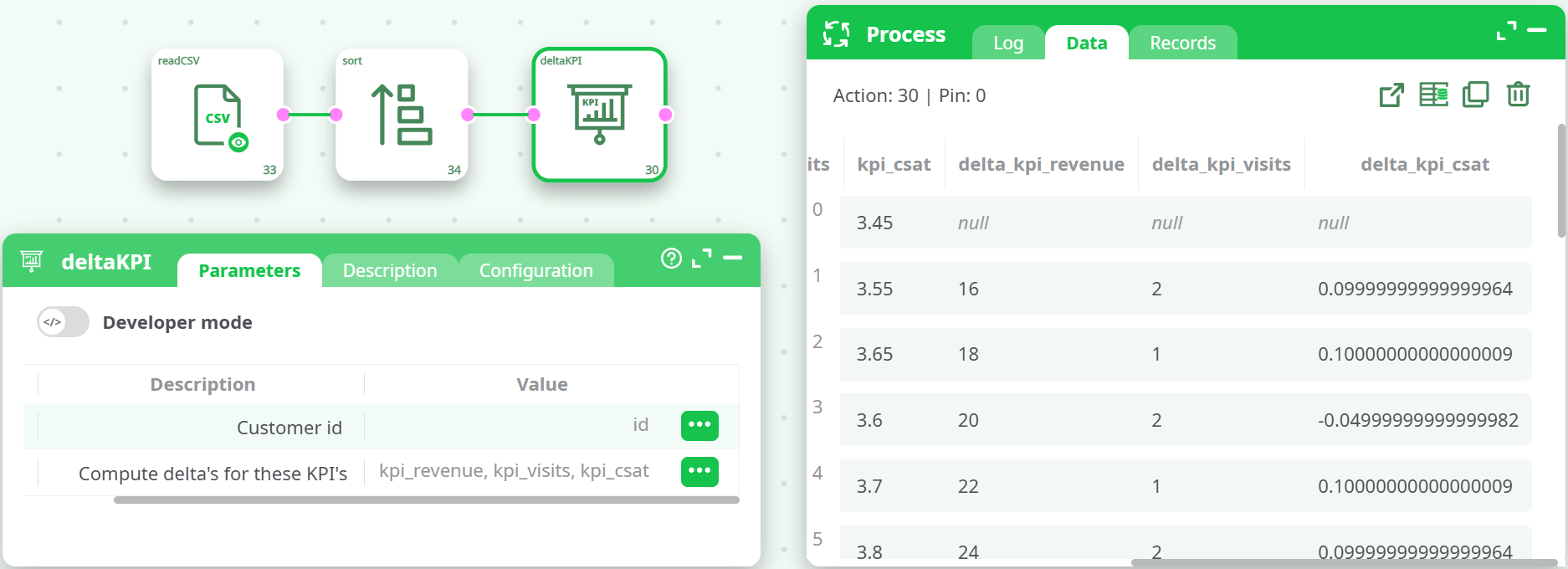Viewport: 1568px width, 569px height.
Task: Select the sort node icon
Action: pyautogui.click(x=402, y=115)
